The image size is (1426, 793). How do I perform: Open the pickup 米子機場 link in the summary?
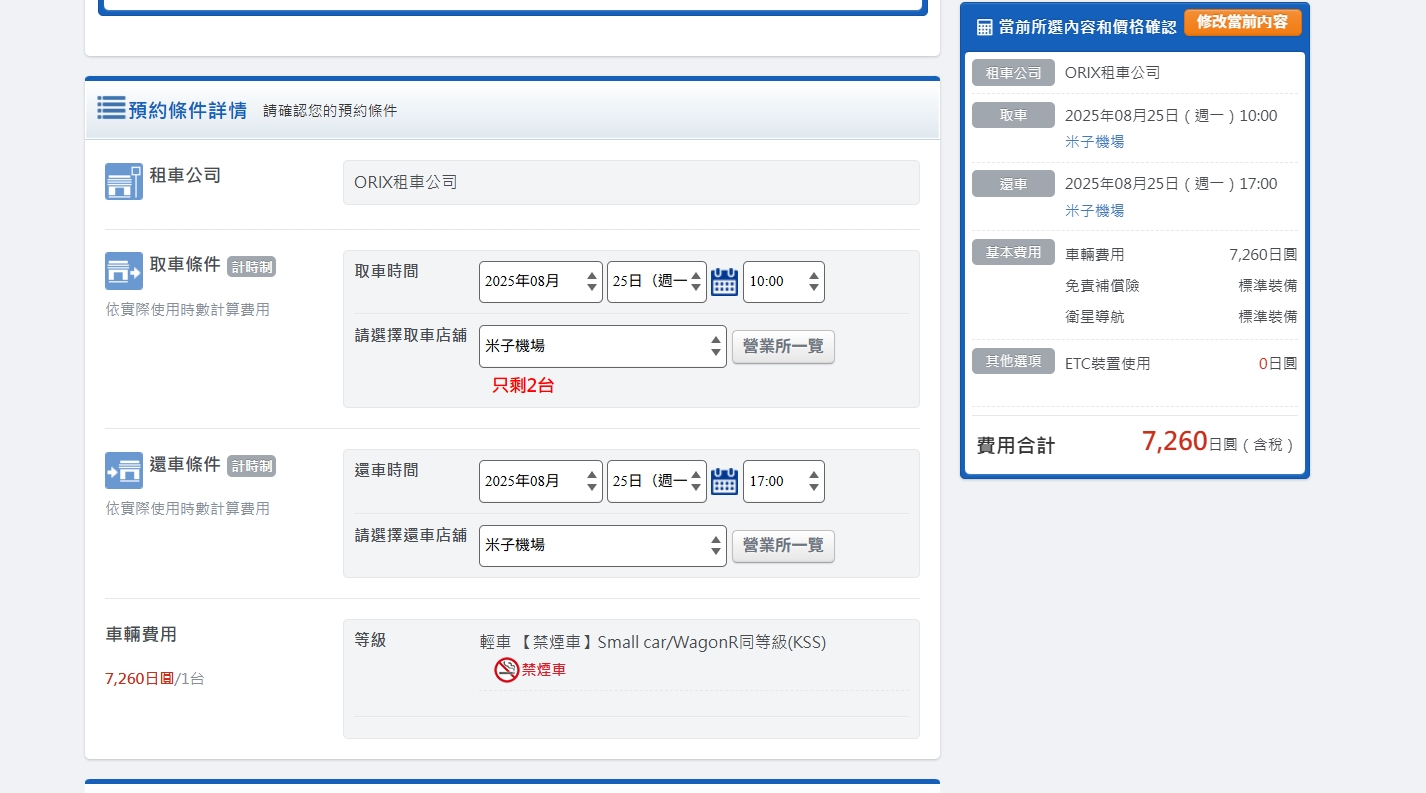point(1094,142)
